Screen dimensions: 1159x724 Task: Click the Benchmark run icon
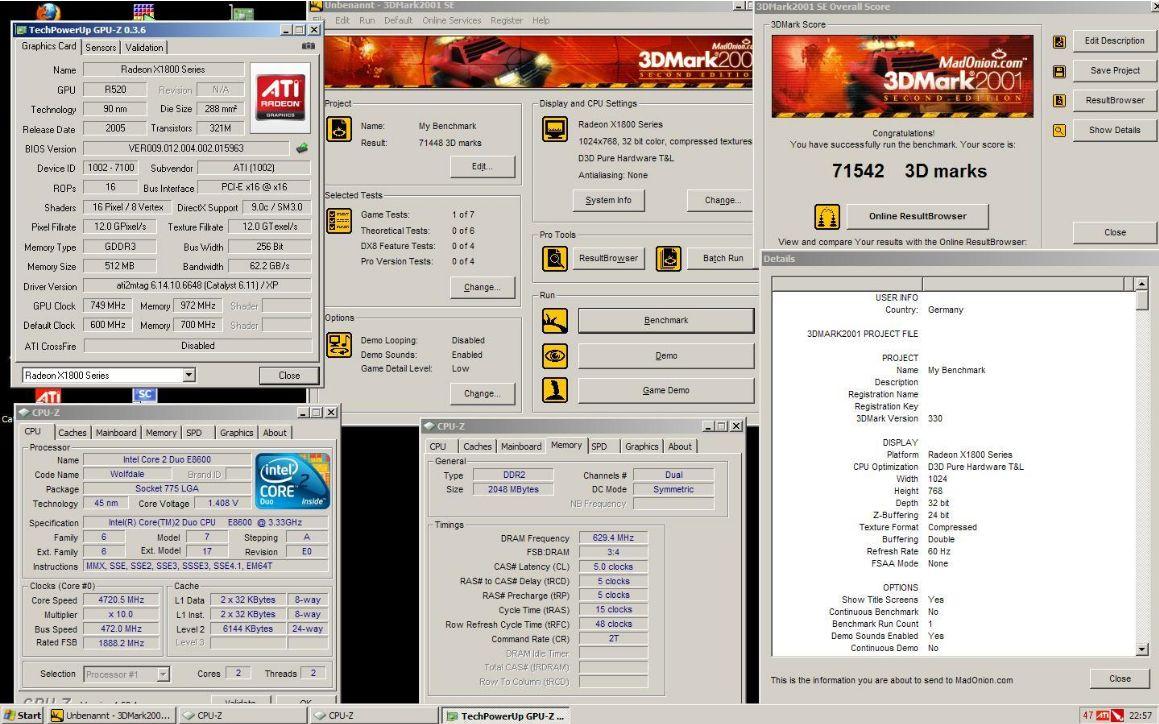[555, 320]
